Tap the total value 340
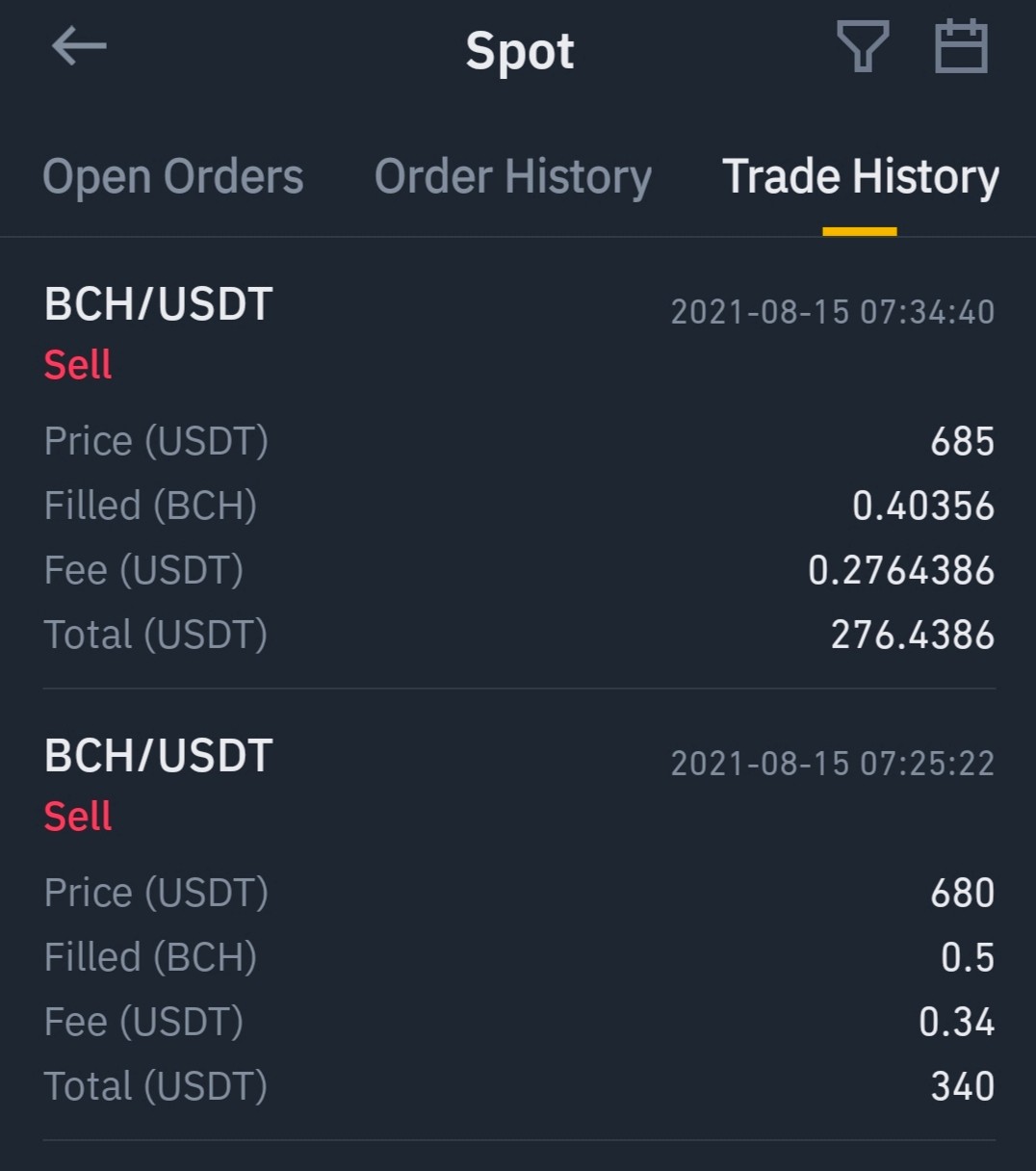 pos(963,1087)
